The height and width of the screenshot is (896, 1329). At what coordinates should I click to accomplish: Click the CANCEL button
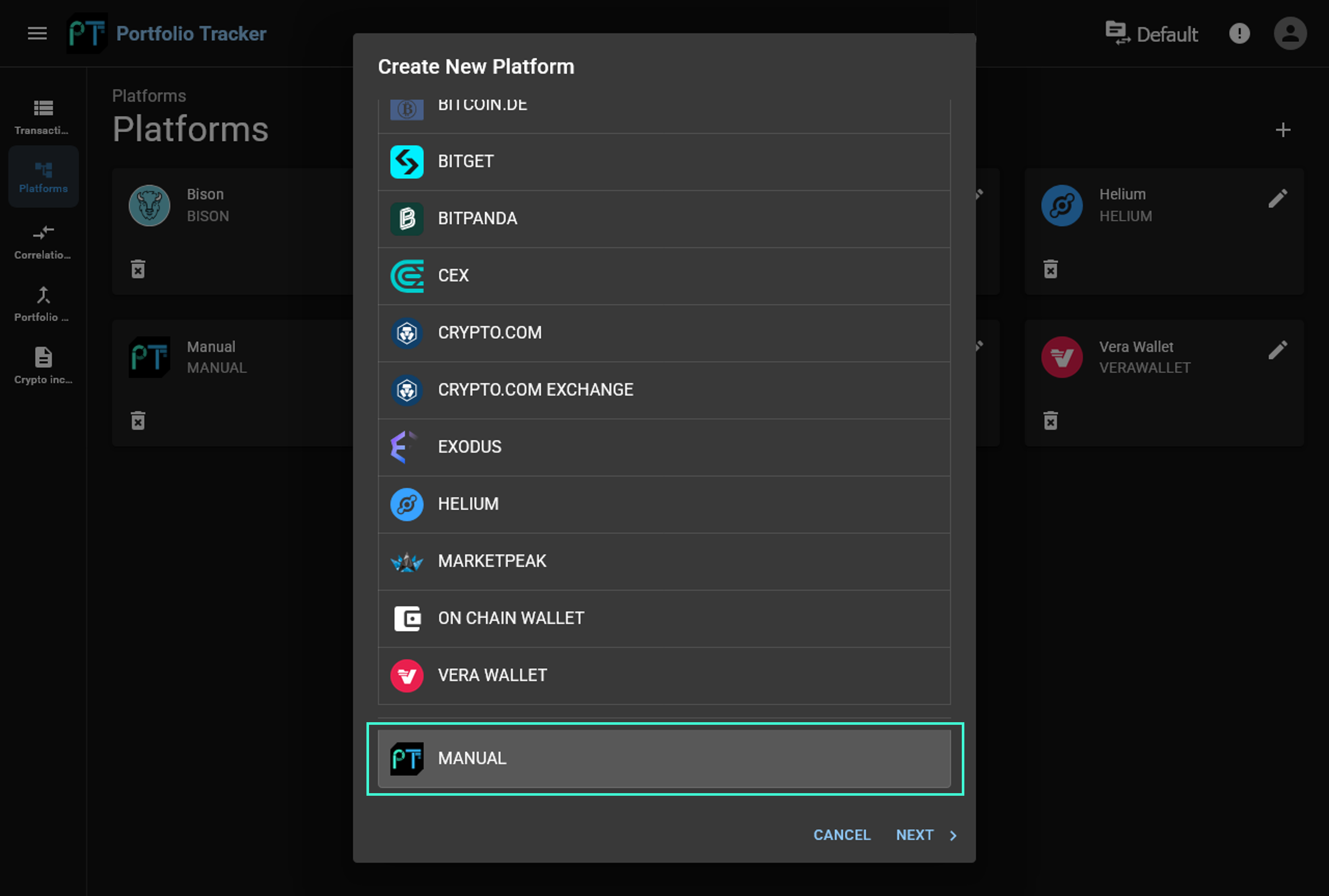pos(842,835)
